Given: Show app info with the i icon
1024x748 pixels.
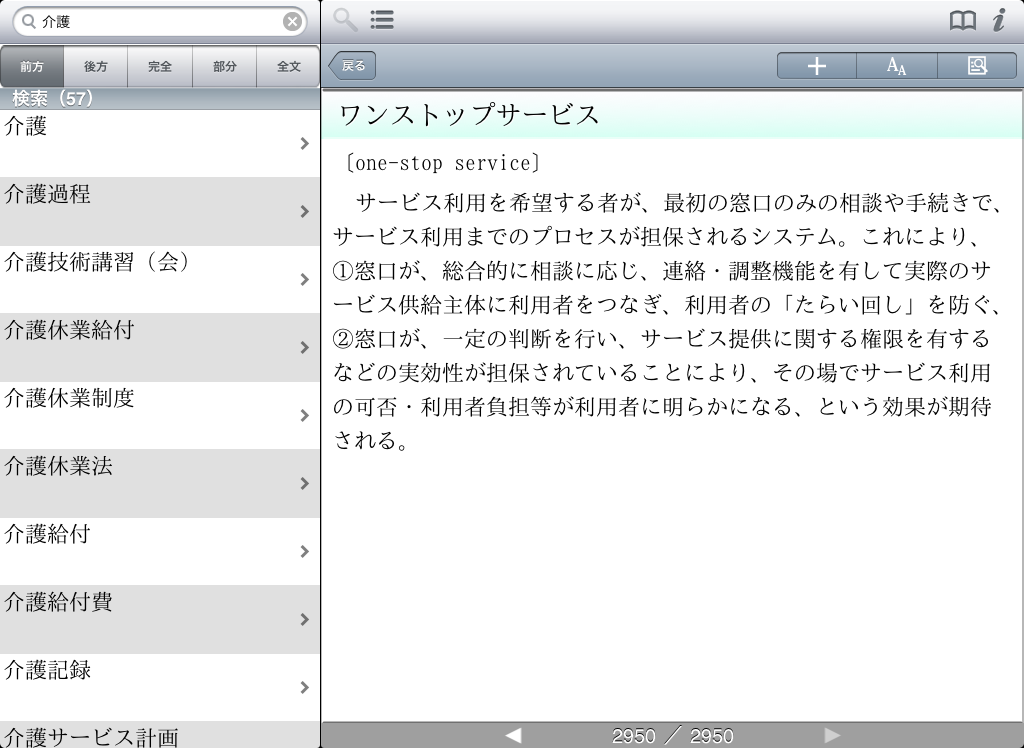Looking at the screenshot, I should coord(998,20).
